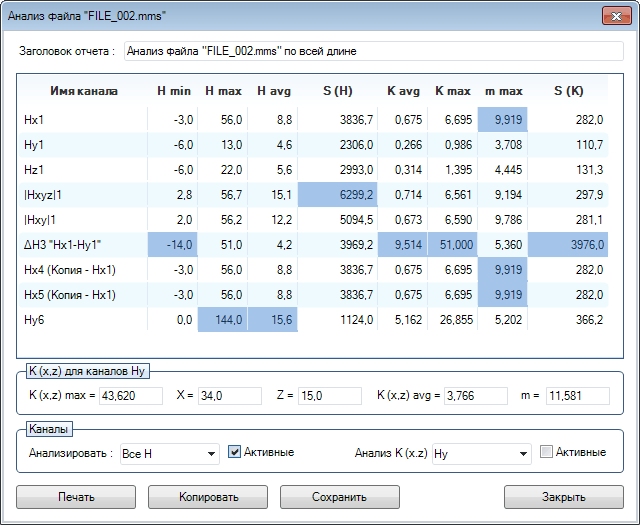Click the K (x,z) max value field
Screen dimensions: 640x525
click(x=130, y=396)
